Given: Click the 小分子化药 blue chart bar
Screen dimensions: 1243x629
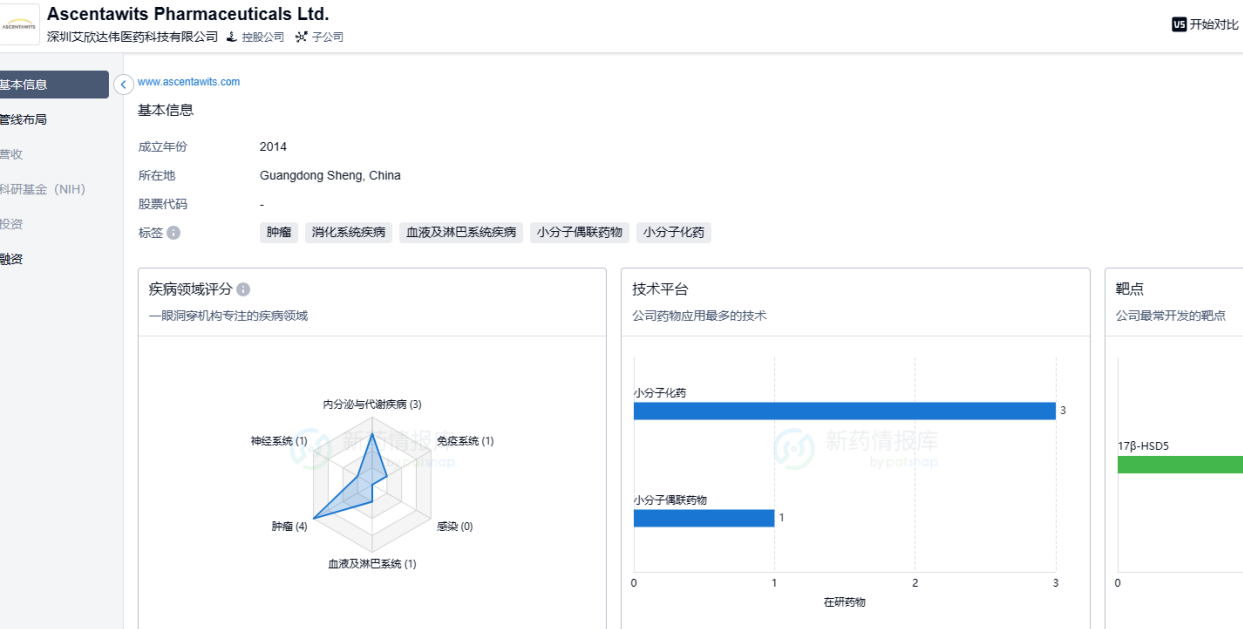Looking at the screenshot, I should click(844, 411).
